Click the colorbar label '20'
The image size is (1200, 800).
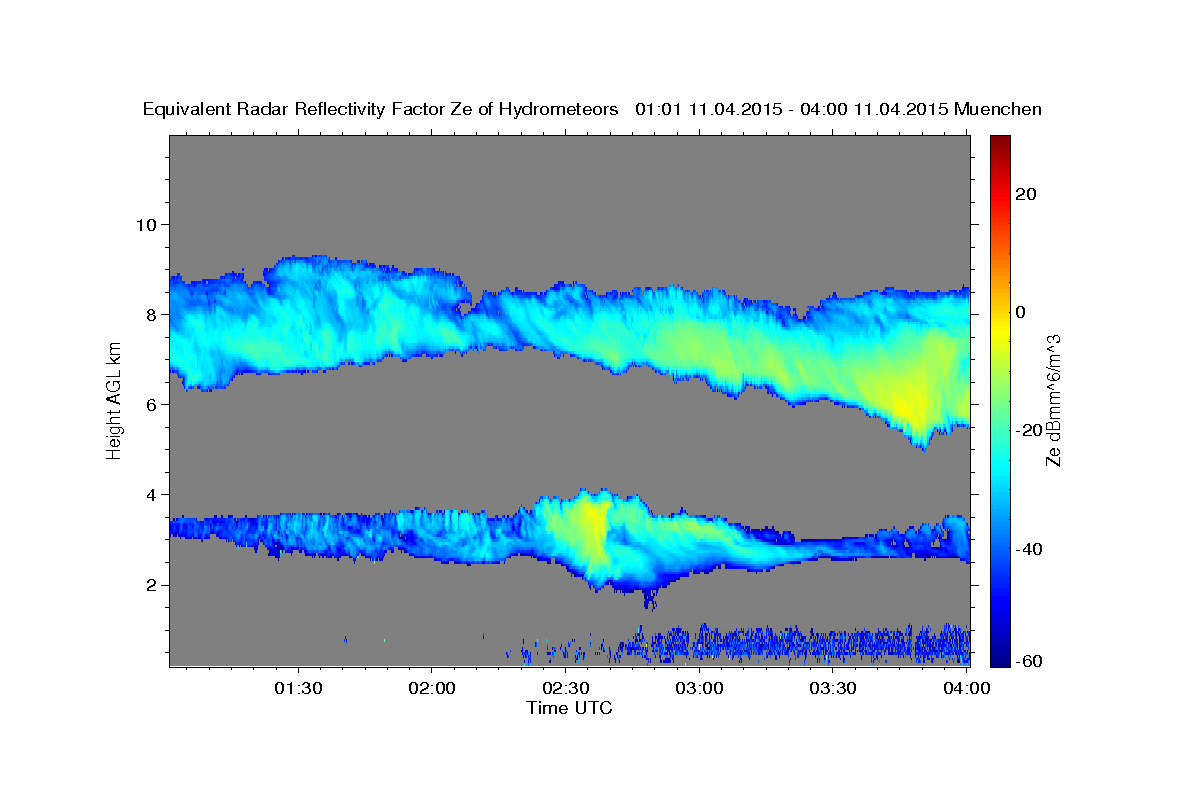(1028, 194)
